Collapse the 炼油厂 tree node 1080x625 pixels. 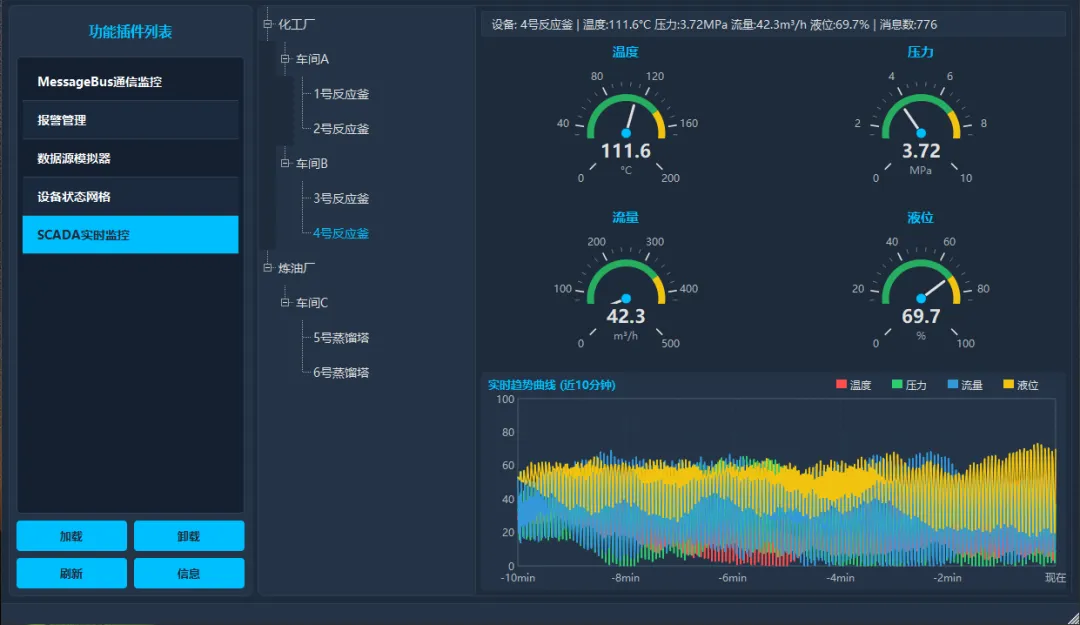click(x=268, y=267)
